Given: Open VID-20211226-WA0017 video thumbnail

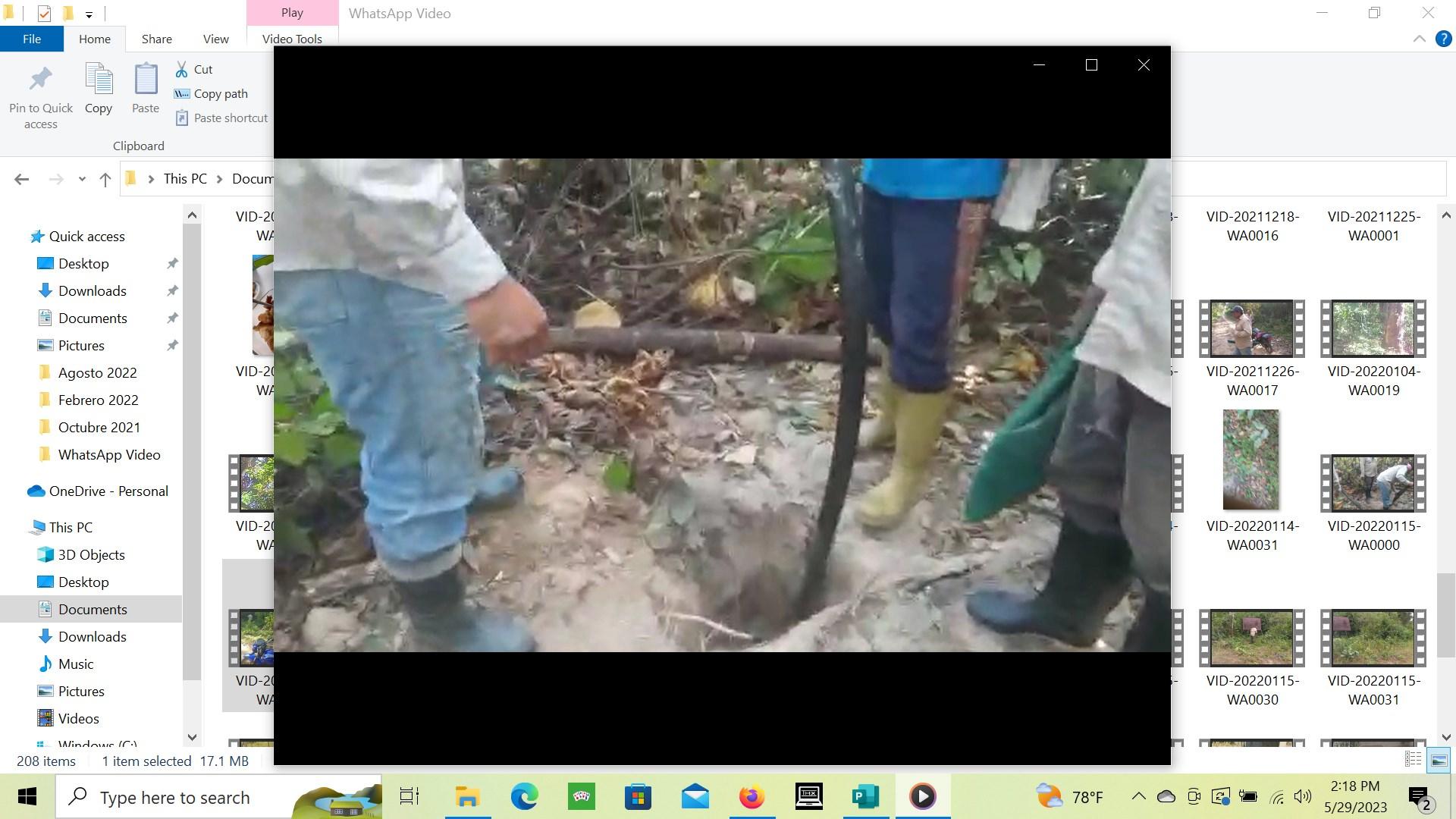Looking at the screenshot, I should (x=1252, y=329).
